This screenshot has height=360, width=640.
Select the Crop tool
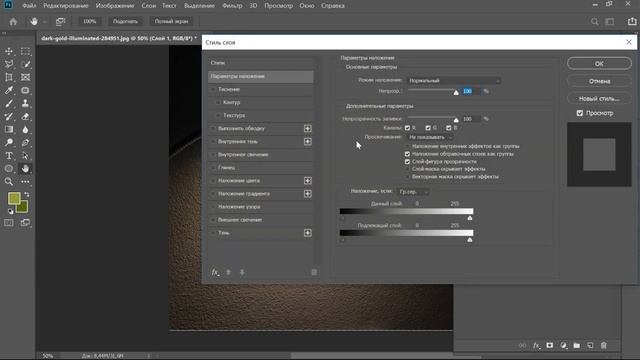pos(9,77)
